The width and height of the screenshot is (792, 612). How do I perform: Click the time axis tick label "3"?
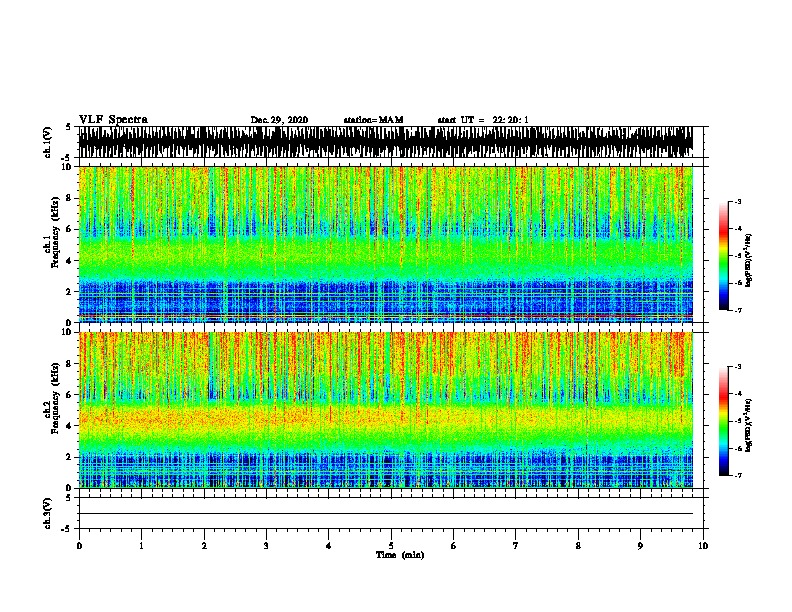pos(266,546)
